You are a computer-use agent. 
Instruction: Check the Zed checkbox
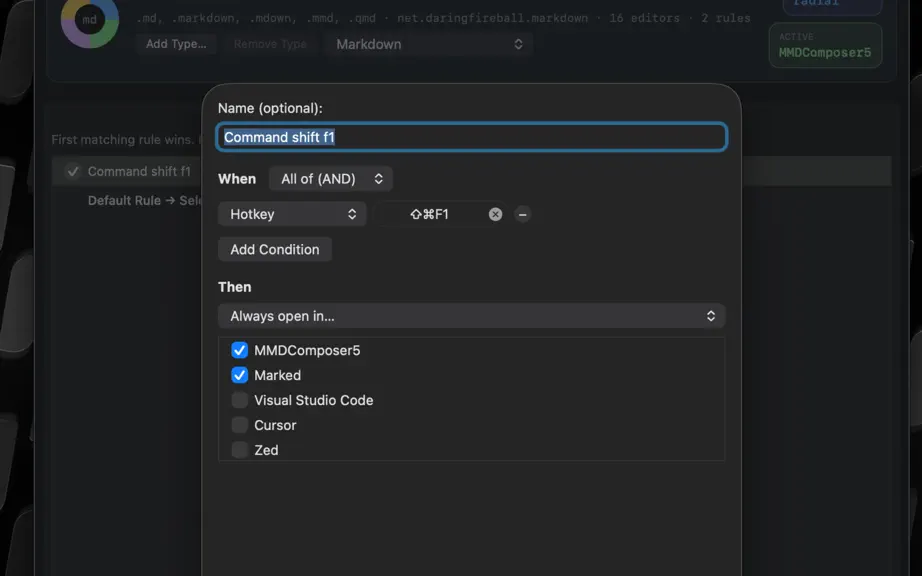[239, 450]
